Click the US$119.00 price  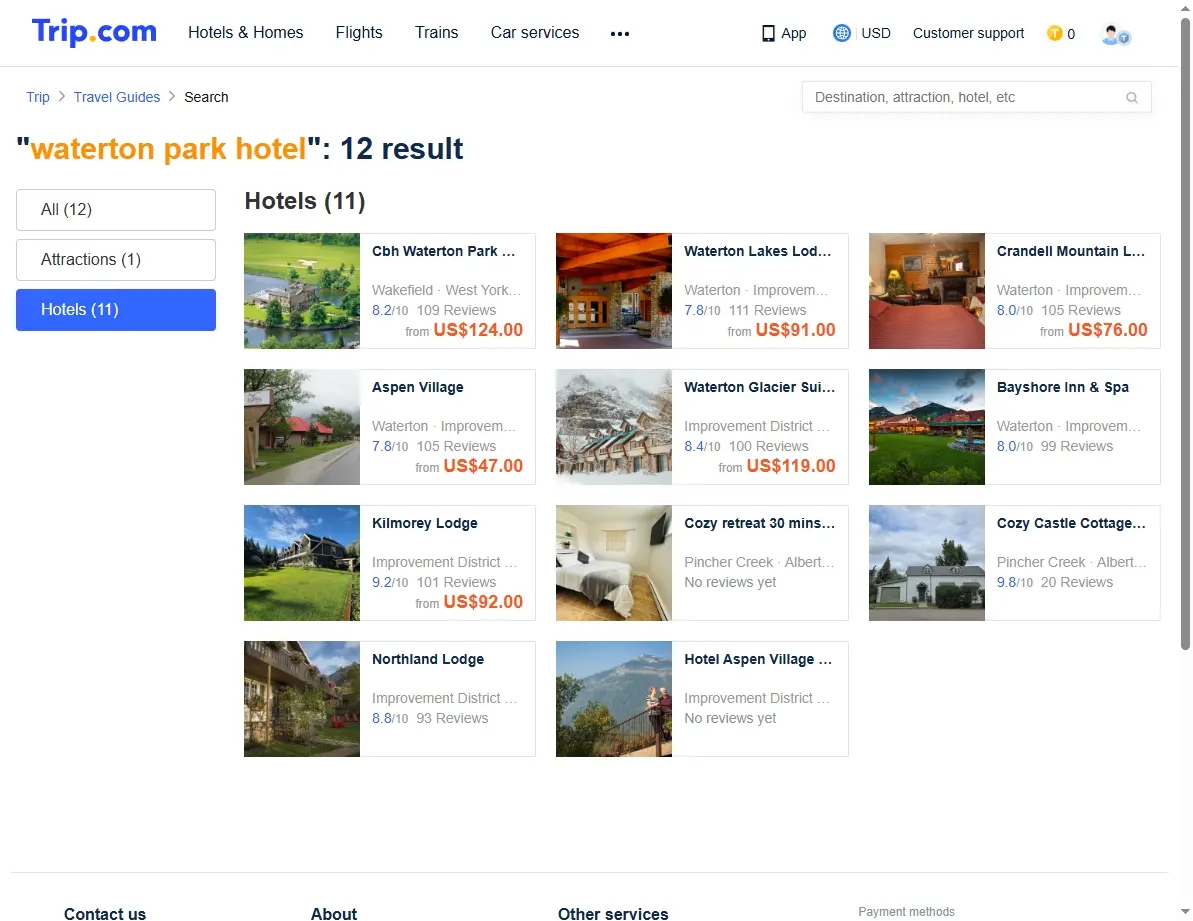coord(791,467)
